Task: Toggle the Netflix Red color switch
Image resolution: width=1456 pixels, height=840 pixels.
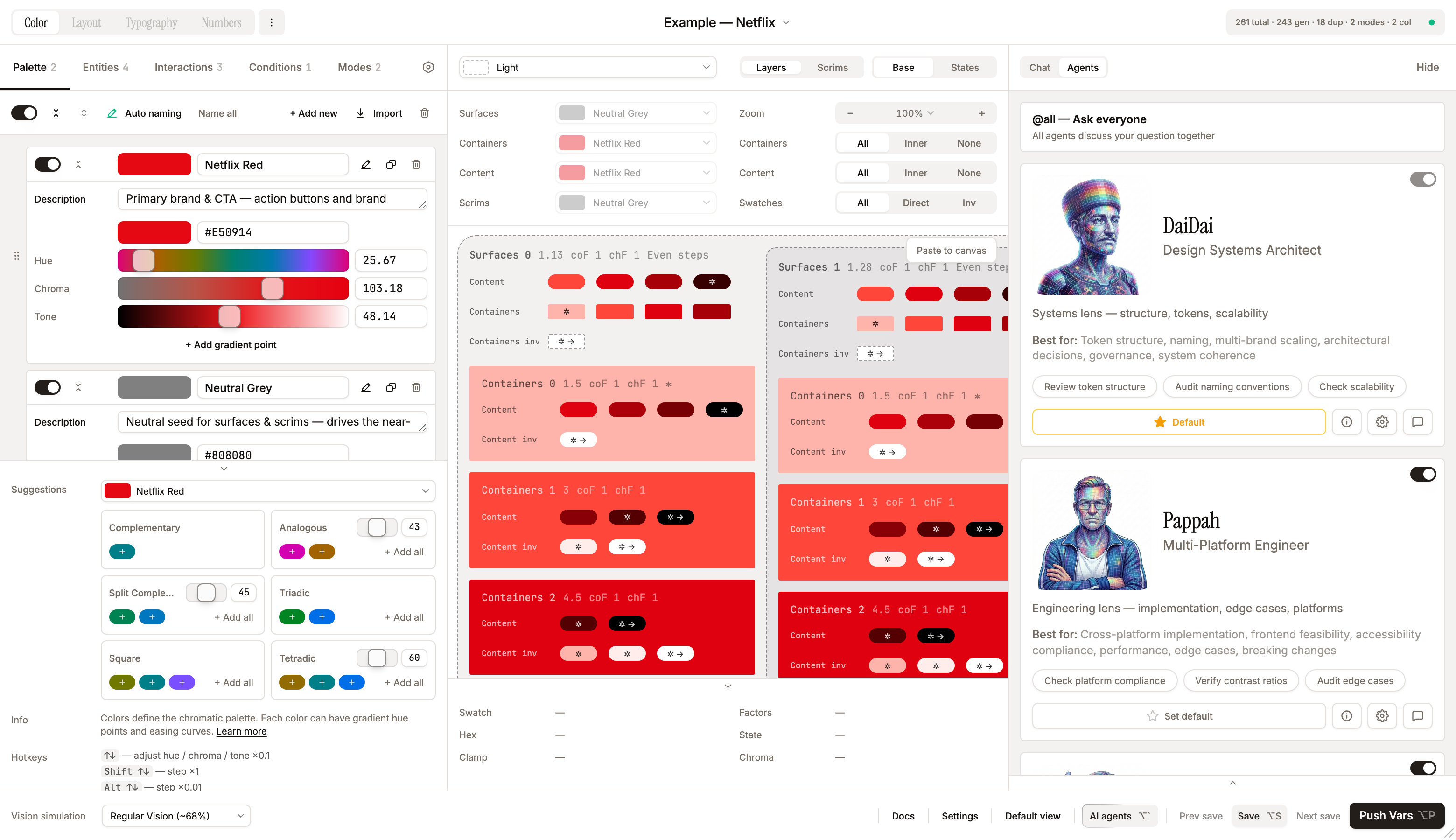Action: coord(47,164)
